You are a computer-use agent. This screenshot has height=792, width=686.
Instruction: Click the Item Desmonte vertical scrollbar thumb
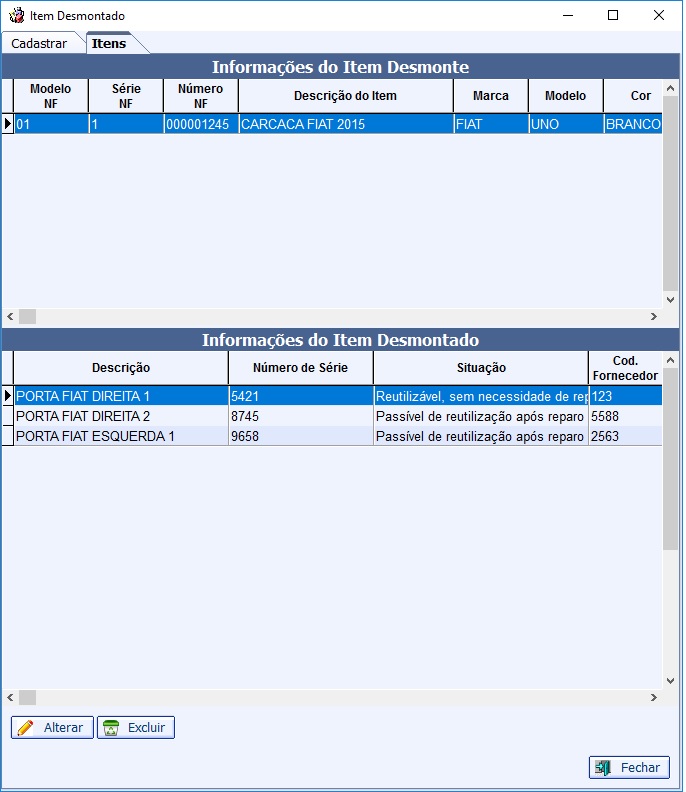(x=670, y=193)
